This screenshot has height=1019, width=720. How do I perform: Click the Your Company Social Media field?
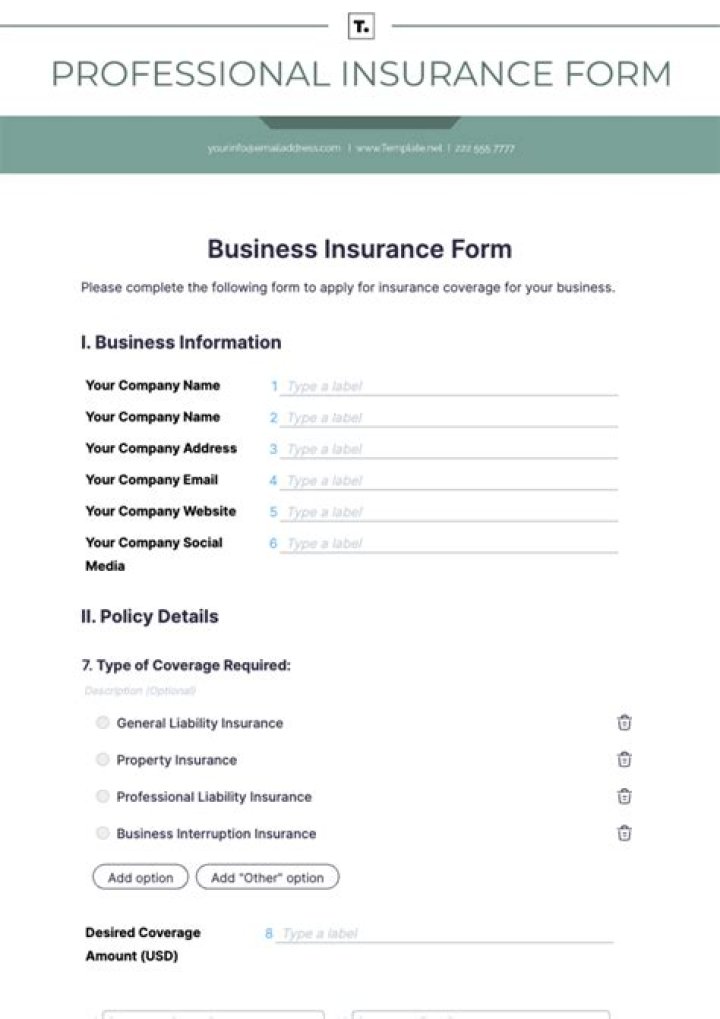[x=450, y=544]
